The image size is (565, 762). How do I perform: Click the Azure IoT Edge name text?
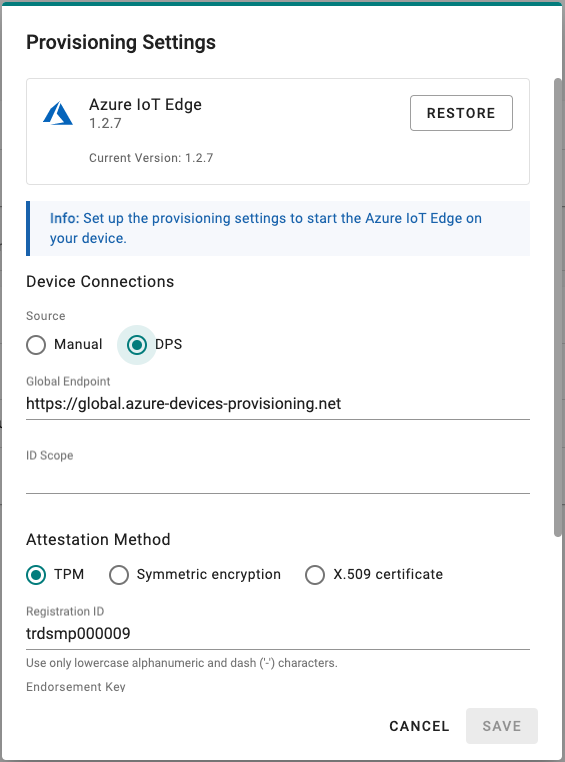pos(145,104)
